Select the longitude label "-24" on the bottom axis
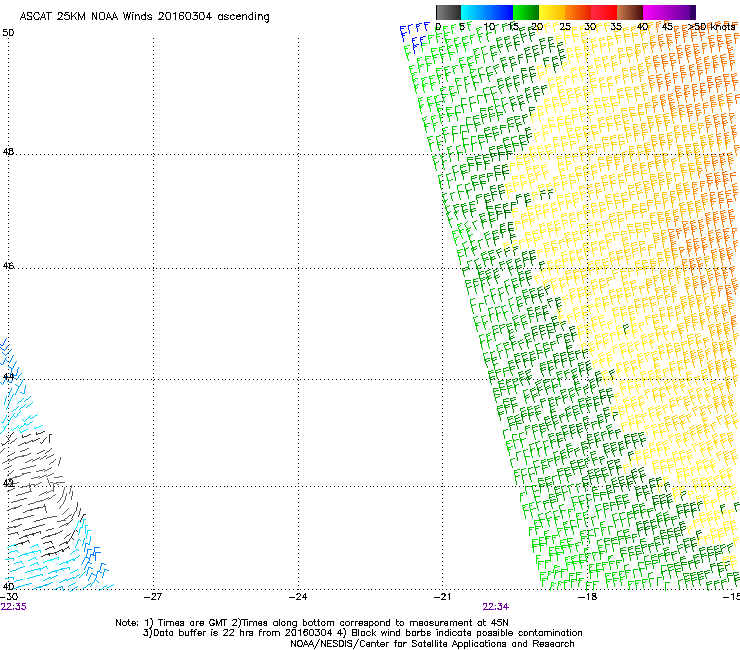740x650 pixels. 298,597
